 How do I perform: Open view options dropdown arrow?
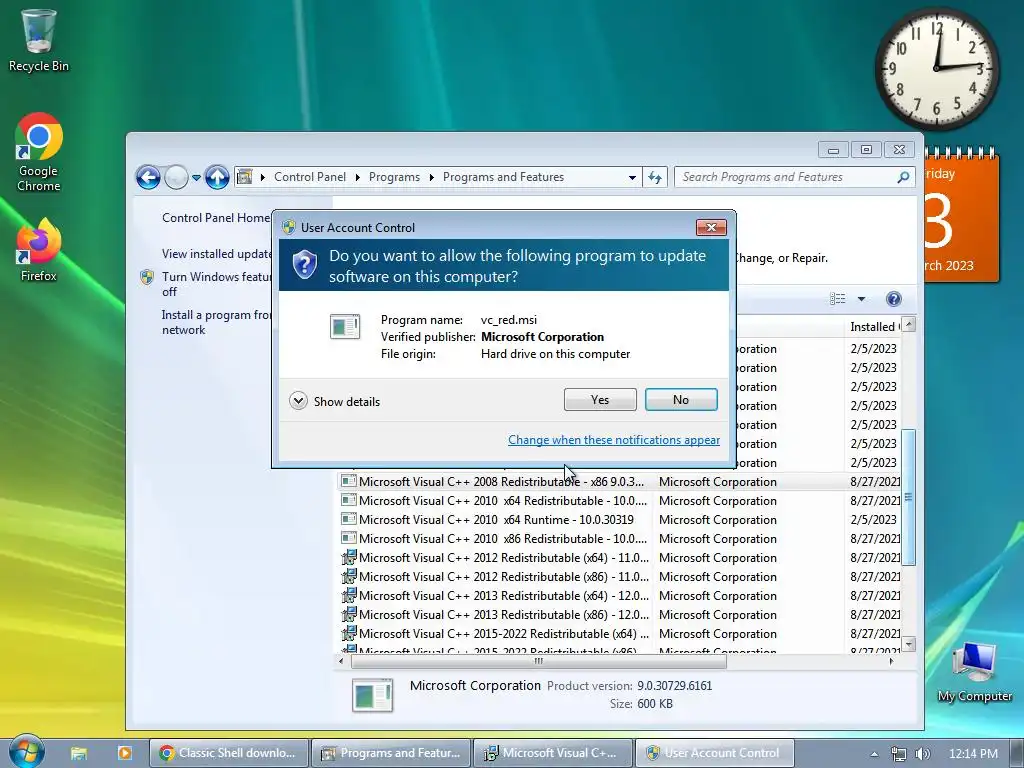tap(861, 299)
